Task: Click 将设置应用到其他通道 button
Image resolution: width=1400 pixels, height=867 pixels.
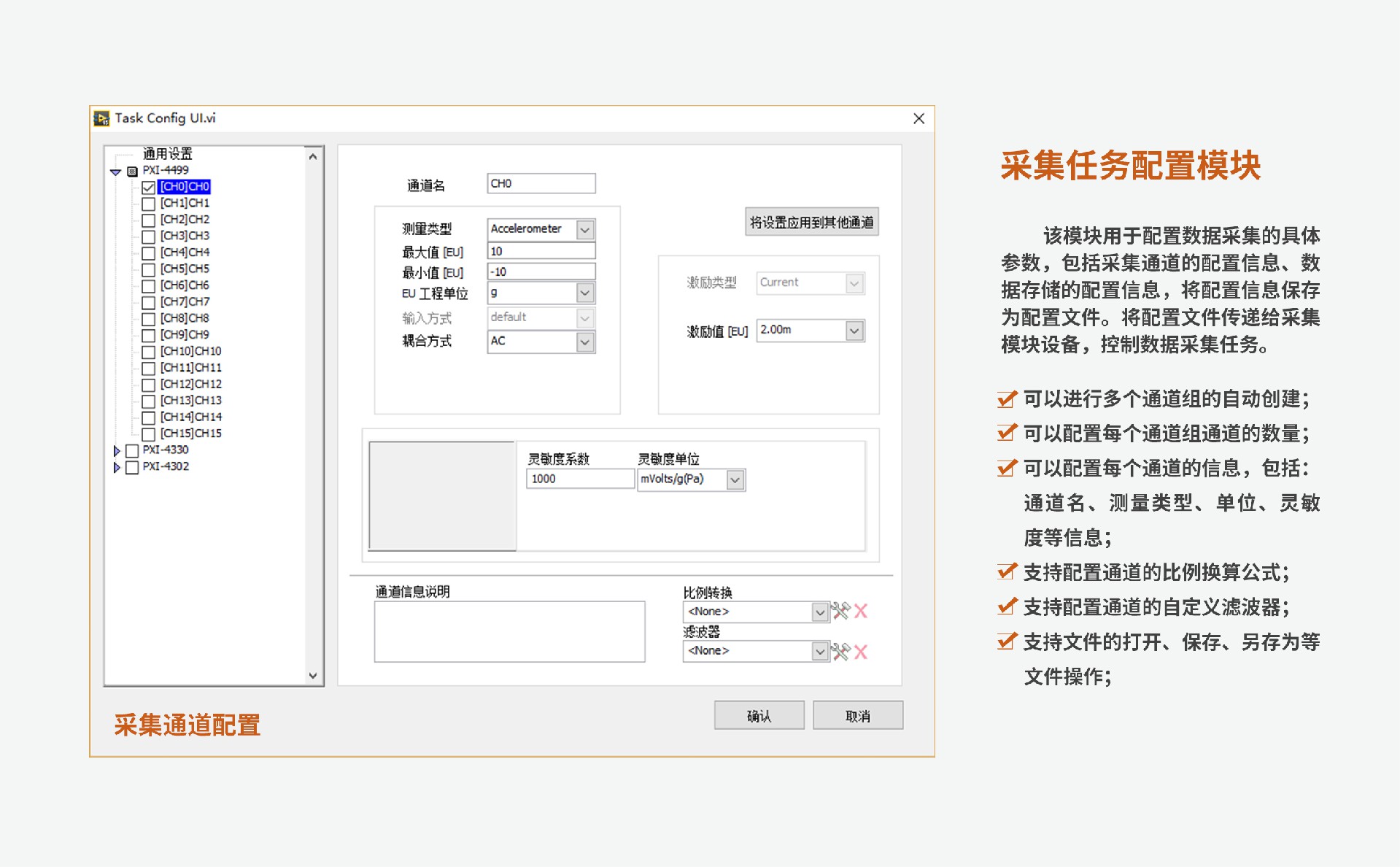Action: [811, 222]
